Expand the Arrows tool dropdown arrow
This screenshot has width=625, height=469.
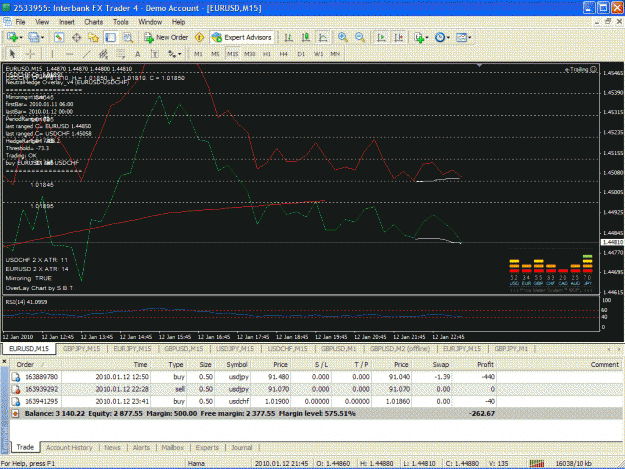[180, 54]
